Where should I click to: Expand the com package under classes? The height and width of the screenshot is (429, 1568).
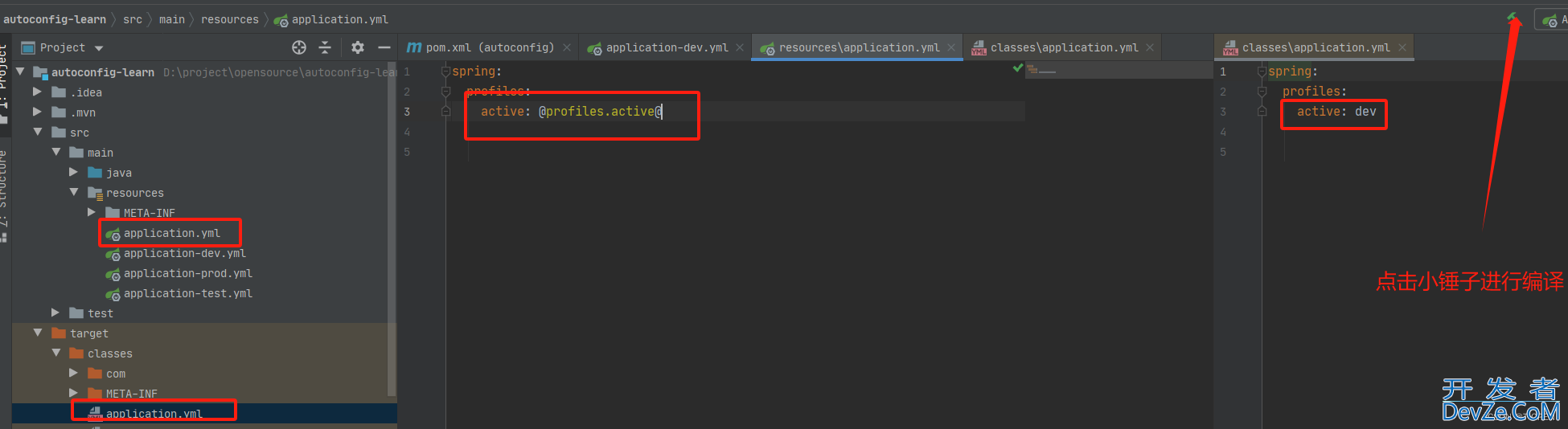tap(74, 373)
